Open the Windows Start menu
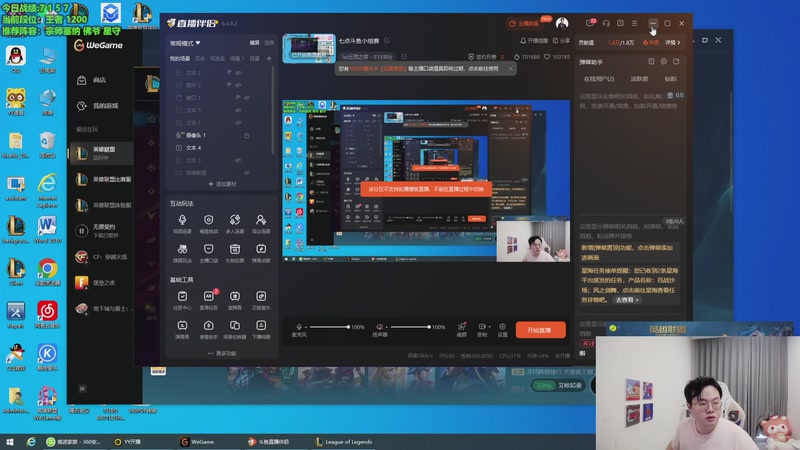This screenshot has width=800, height=450. (x=10, y=442)
